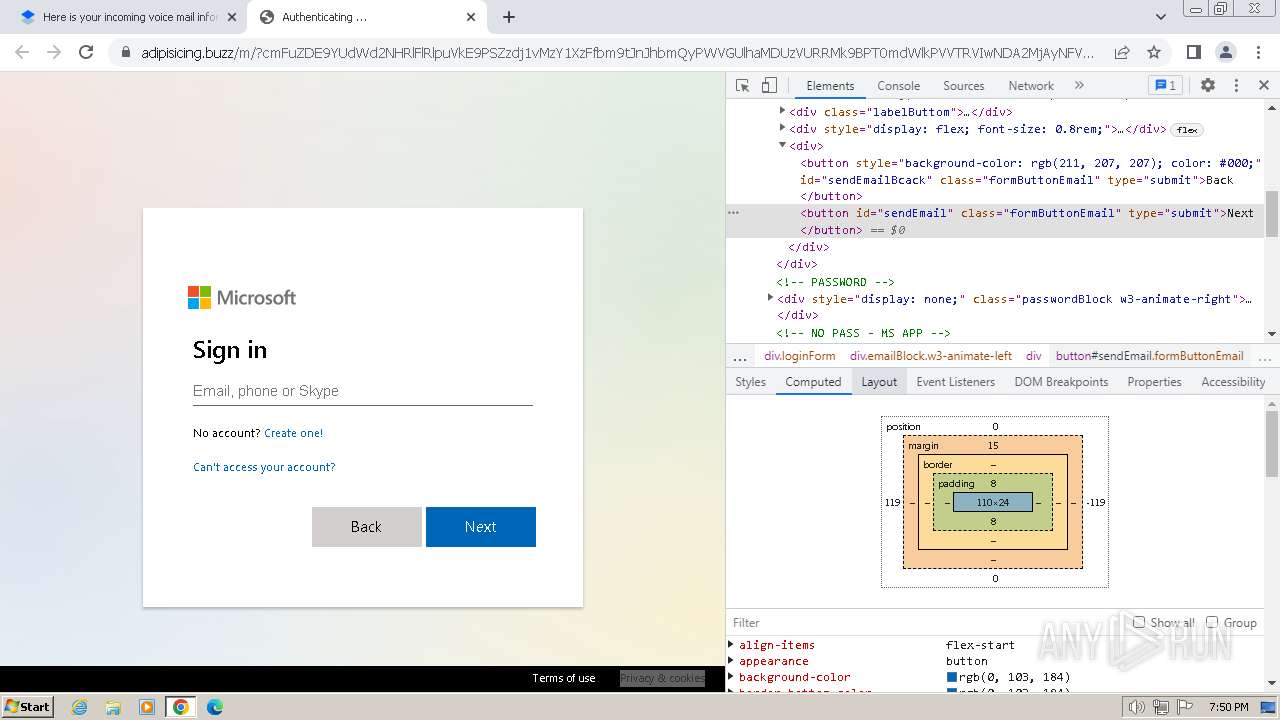Expand the align-items computed property
This screenshot has height=720, width=1280.
coord(732,645)
